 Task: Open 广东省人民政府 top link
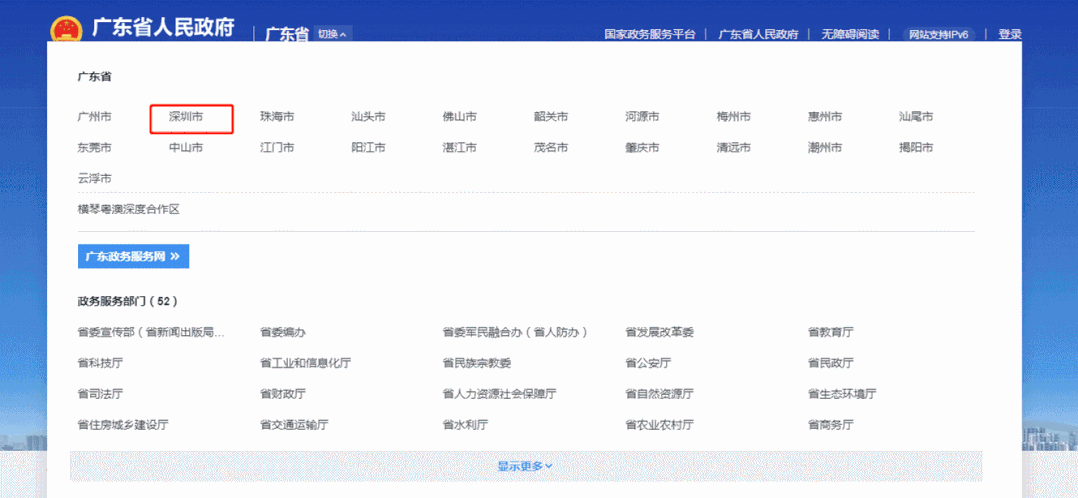click(x=758, y=34)
